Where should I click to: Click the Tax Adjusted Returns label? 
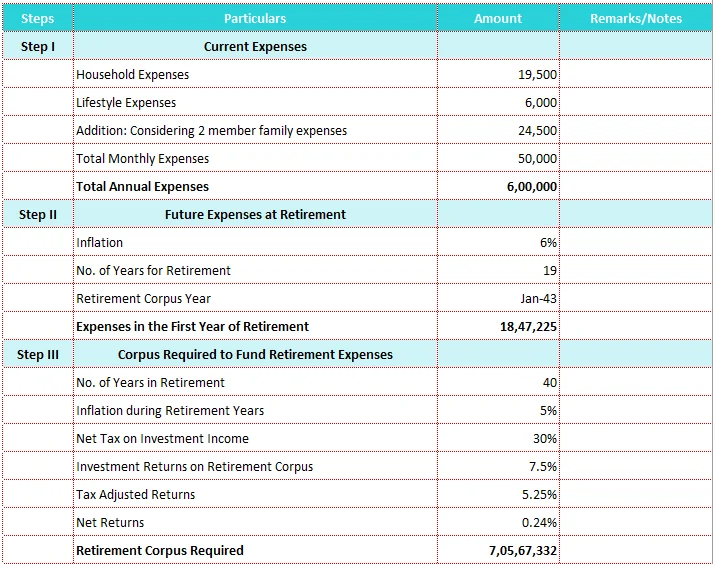(136, 494)
